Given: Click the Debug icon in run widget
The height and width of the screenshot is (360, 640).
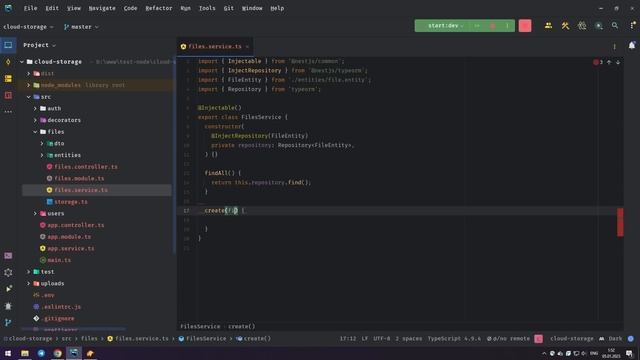Looking at the screenshot, I should (493, 26).
